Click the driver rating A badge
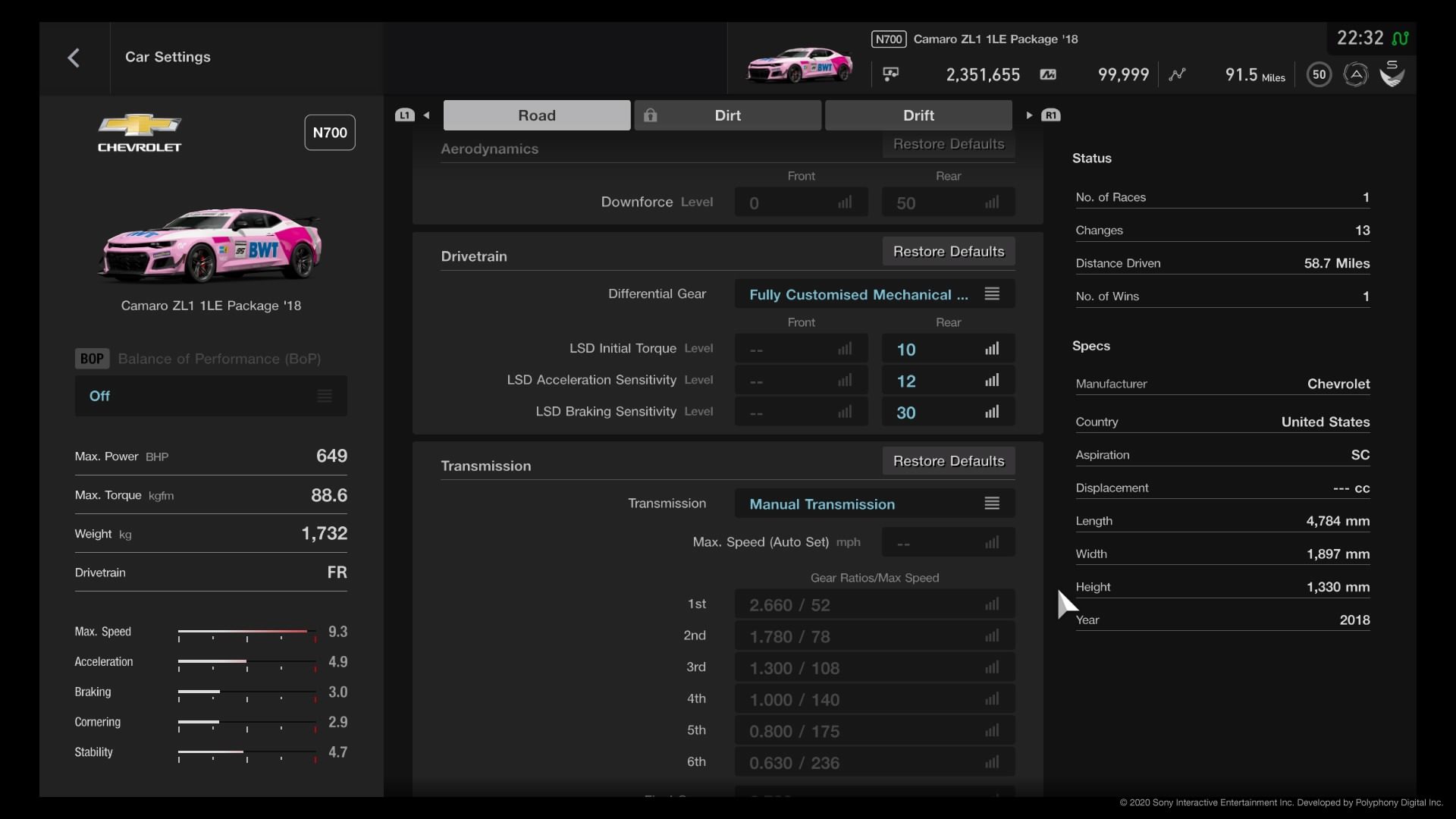The image size is (1456, 819). [x=1356, y=74]
